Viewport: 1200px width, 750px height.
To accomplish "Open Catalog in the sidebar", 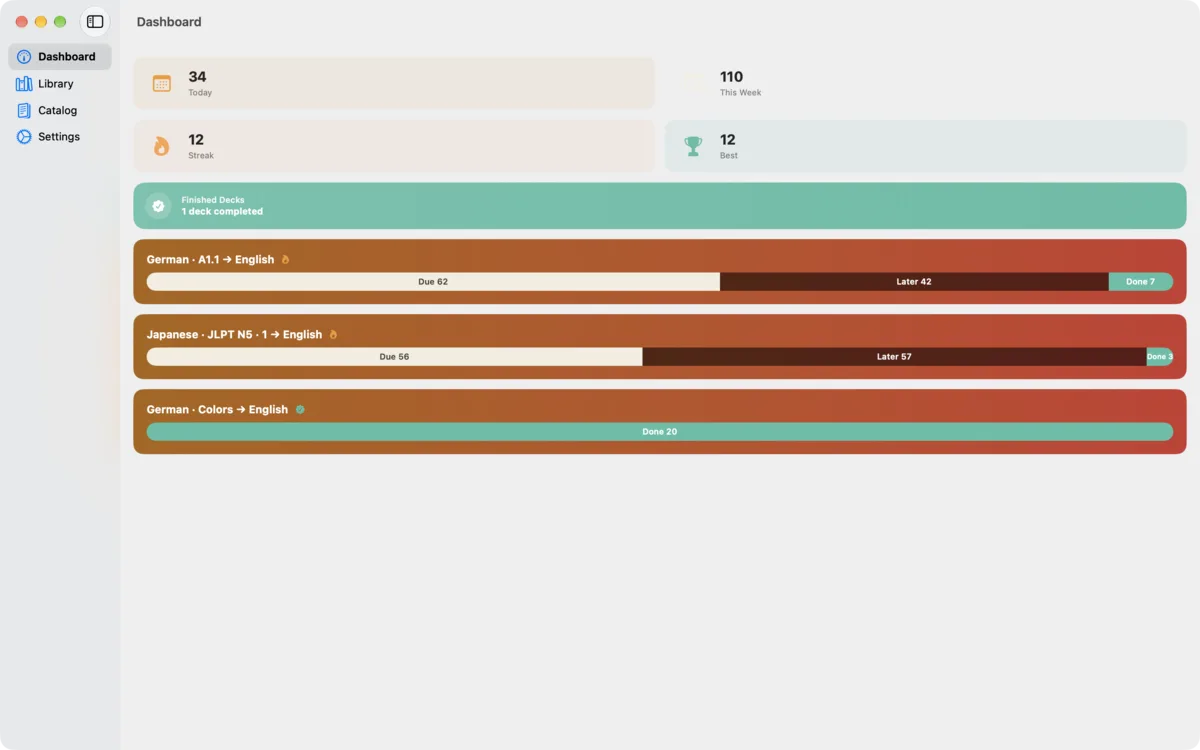I will pos(60,110).
